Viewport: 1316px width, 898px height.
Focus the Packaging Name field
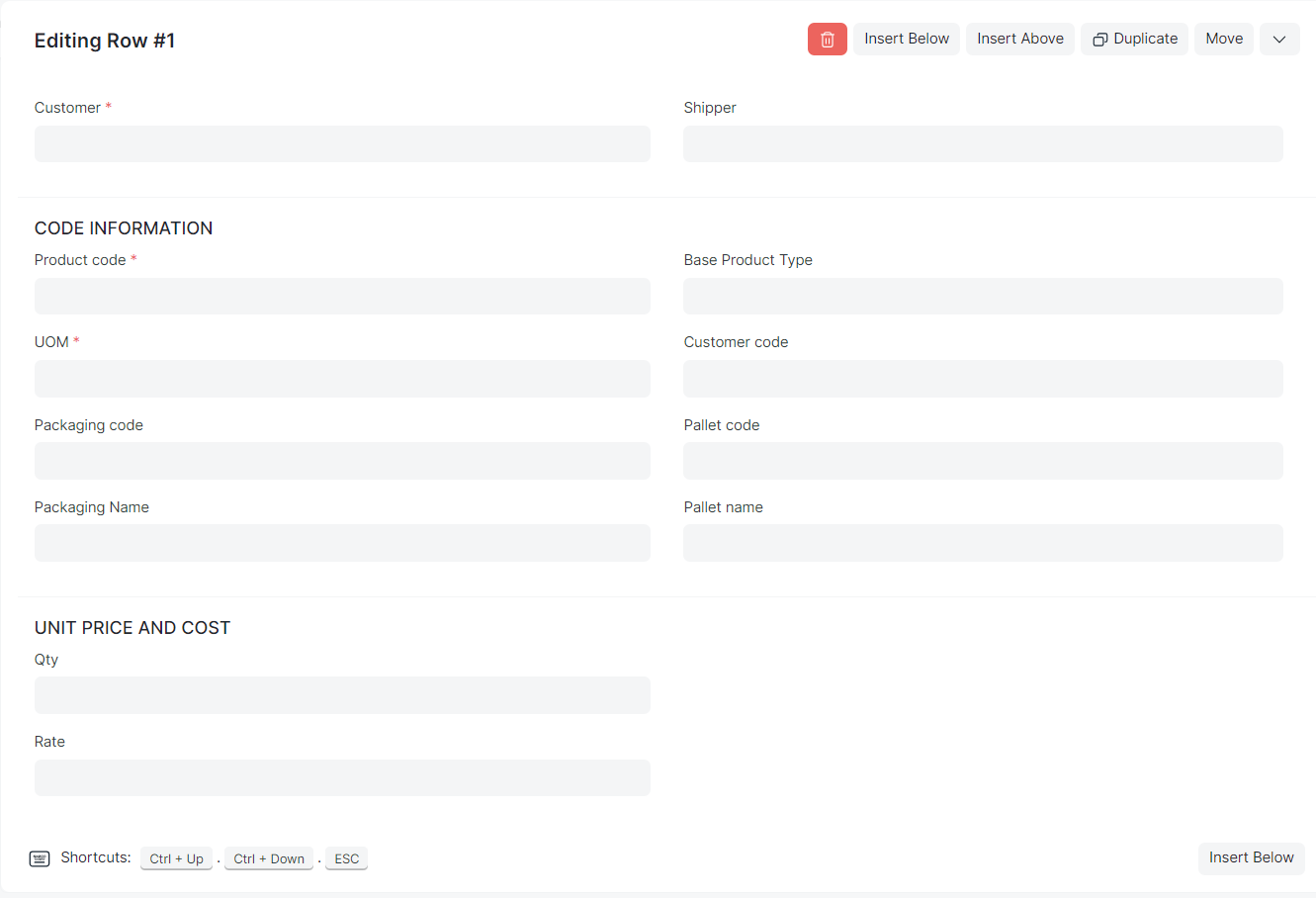342,543
